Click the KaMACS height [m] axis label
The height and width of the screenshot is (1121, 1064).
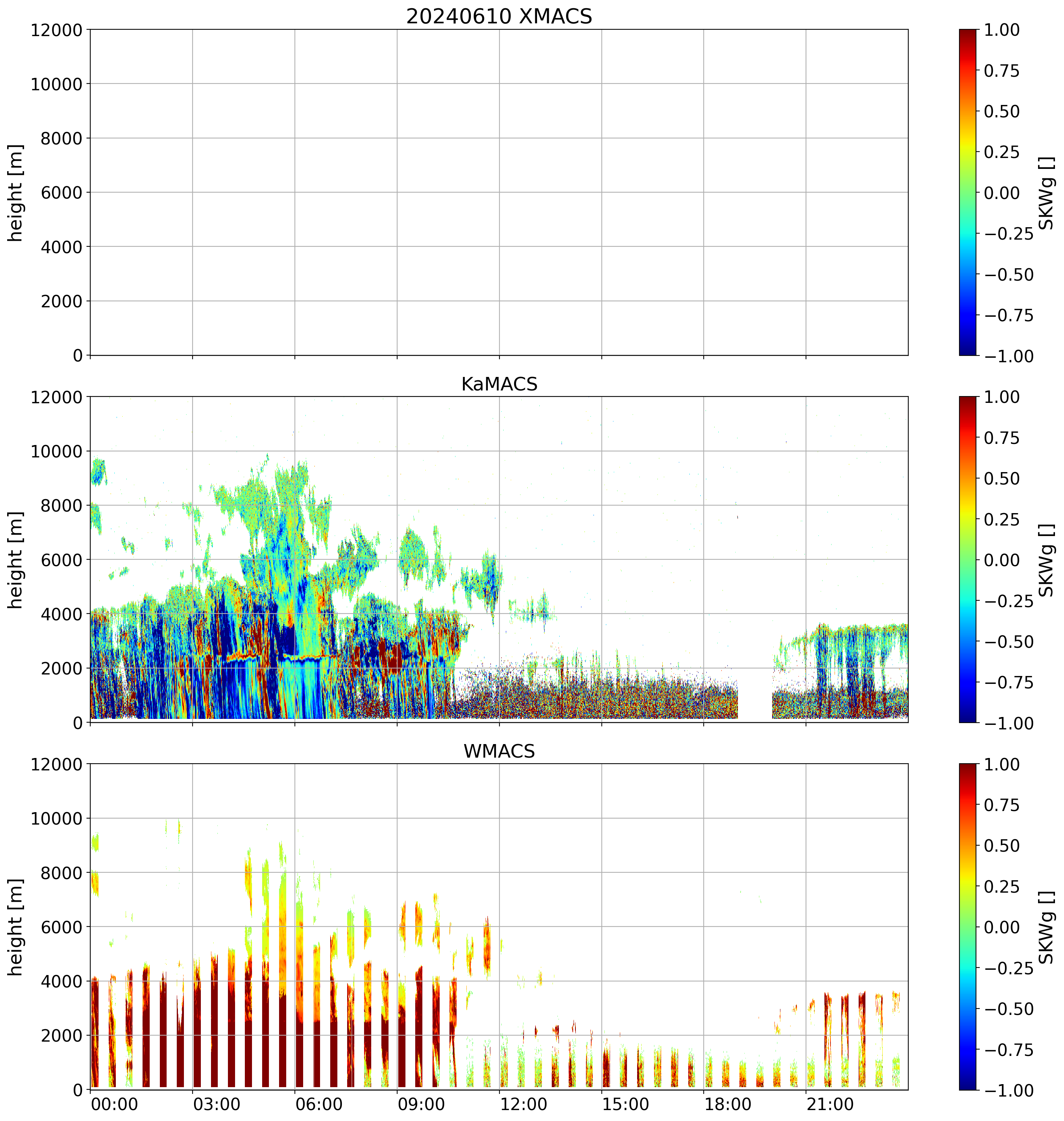16,560
